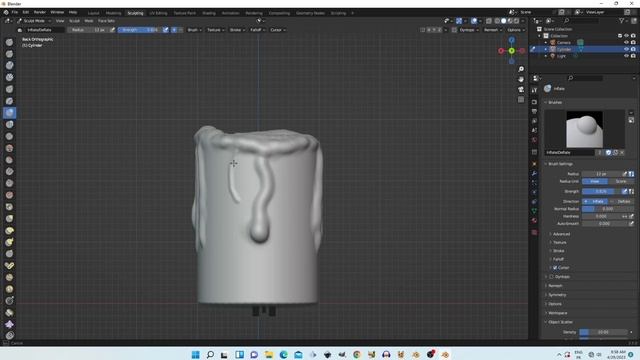
Task: Select the active Inflate brush tool
Action: (x=9, y=113)
